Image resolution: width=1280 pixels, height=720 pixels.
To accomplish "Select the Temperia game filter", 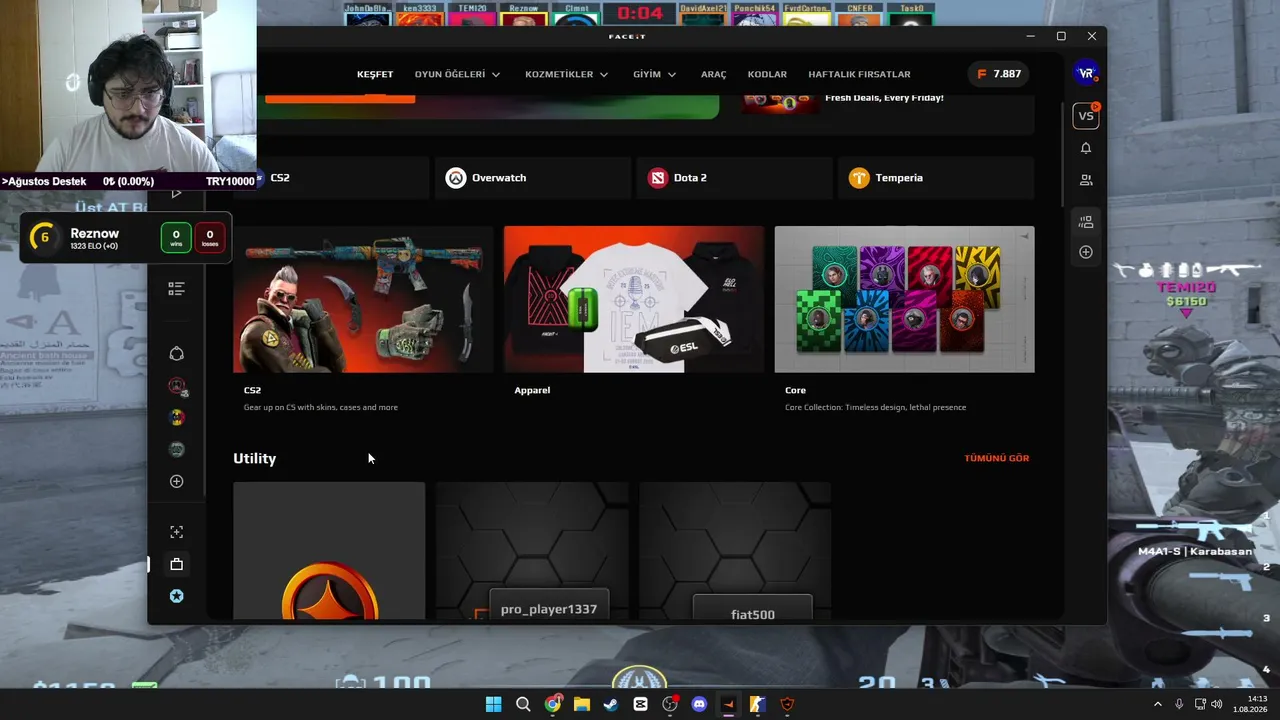I will [936, 178].
